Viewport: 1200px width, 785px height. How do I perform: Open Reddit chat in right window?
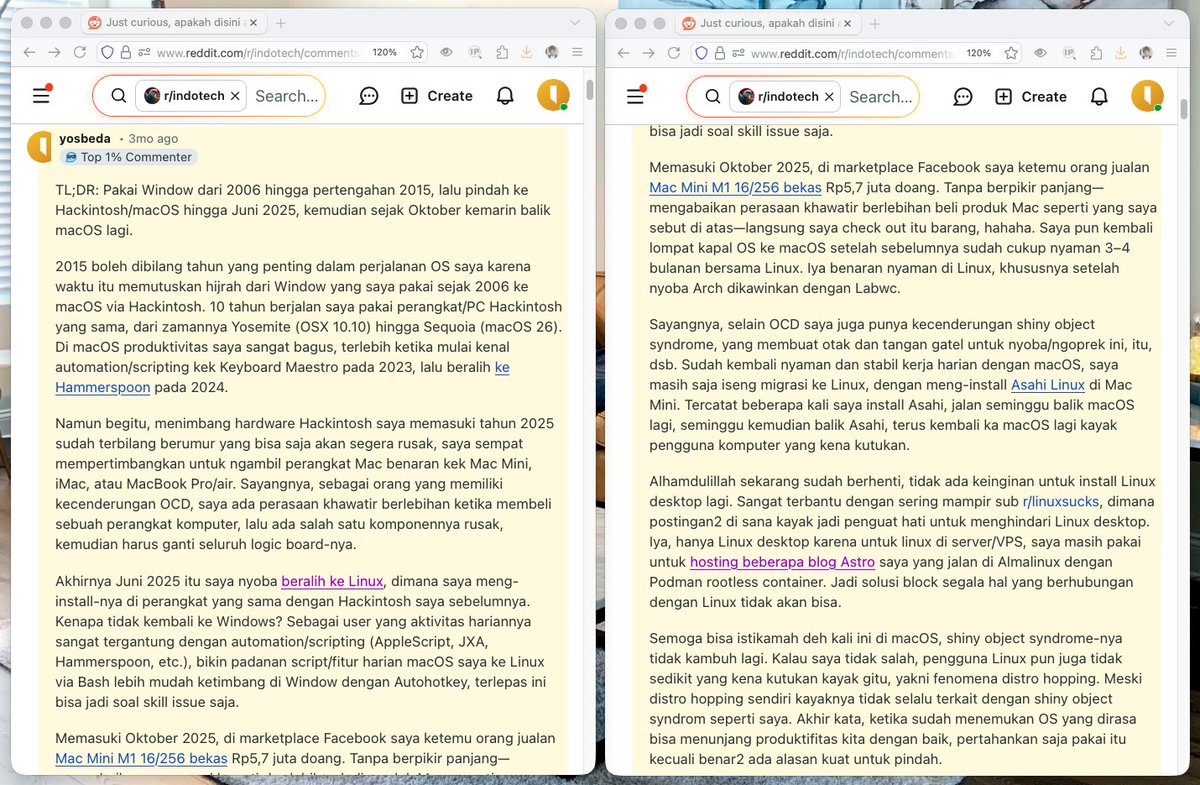point(963,96)
